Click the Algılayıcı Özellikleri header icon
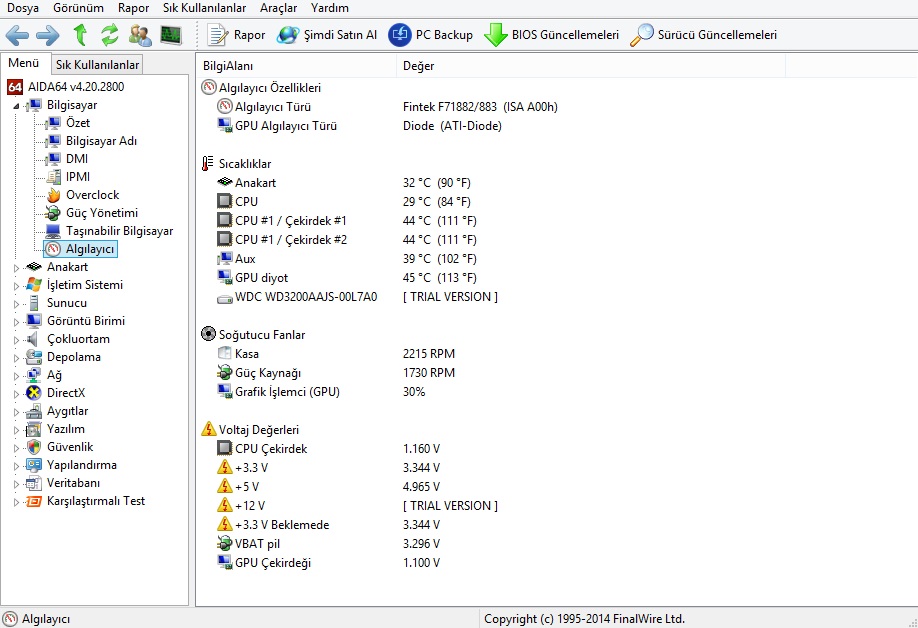Screen dimensions: 918x628 click(208, 88)
